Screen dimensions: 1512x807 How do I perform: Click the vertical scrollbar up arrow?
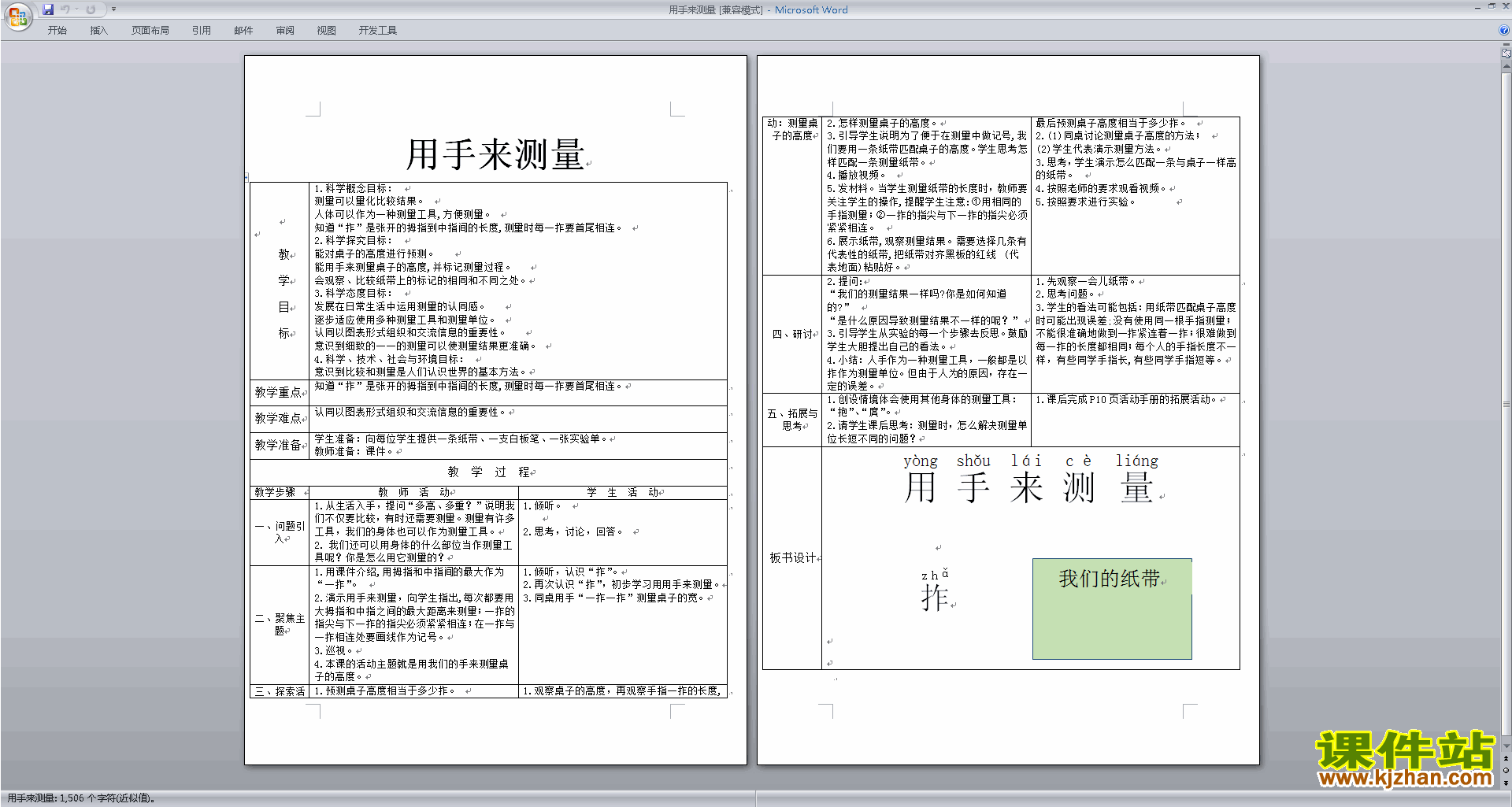[1506, 66]
